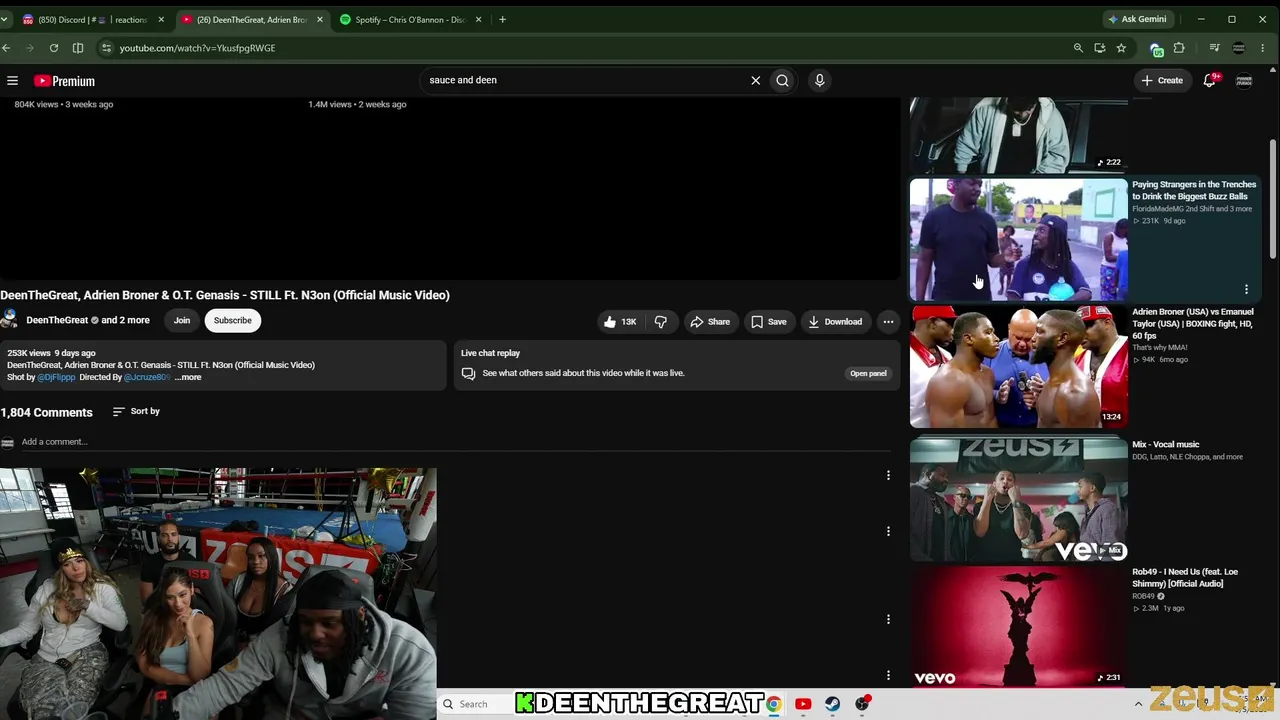Like the video (13K likes)
Screen dimensions: 1280x720
coord(620,321)
